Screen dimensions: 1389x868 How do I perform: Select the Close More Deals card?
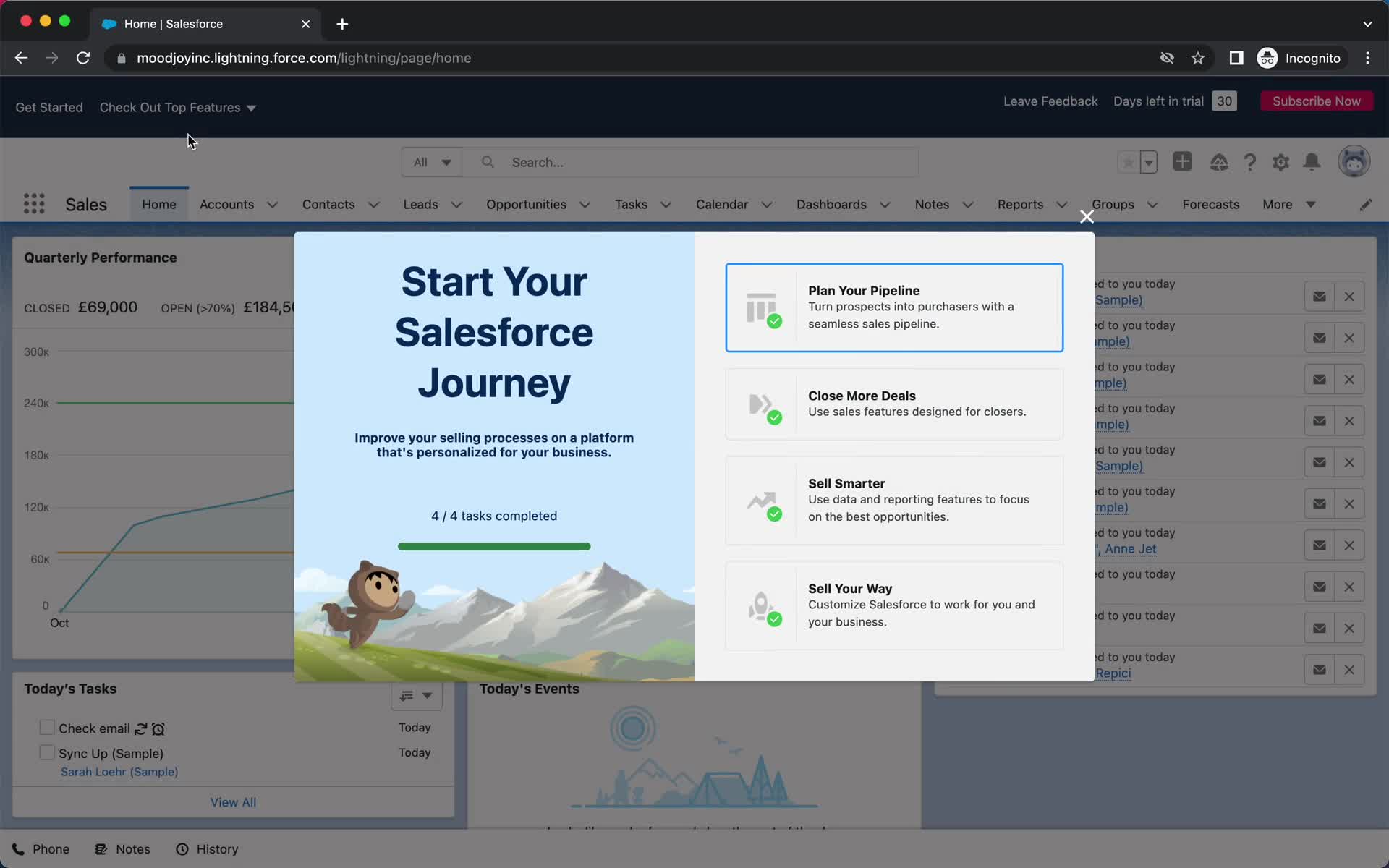tap(894, 404)
